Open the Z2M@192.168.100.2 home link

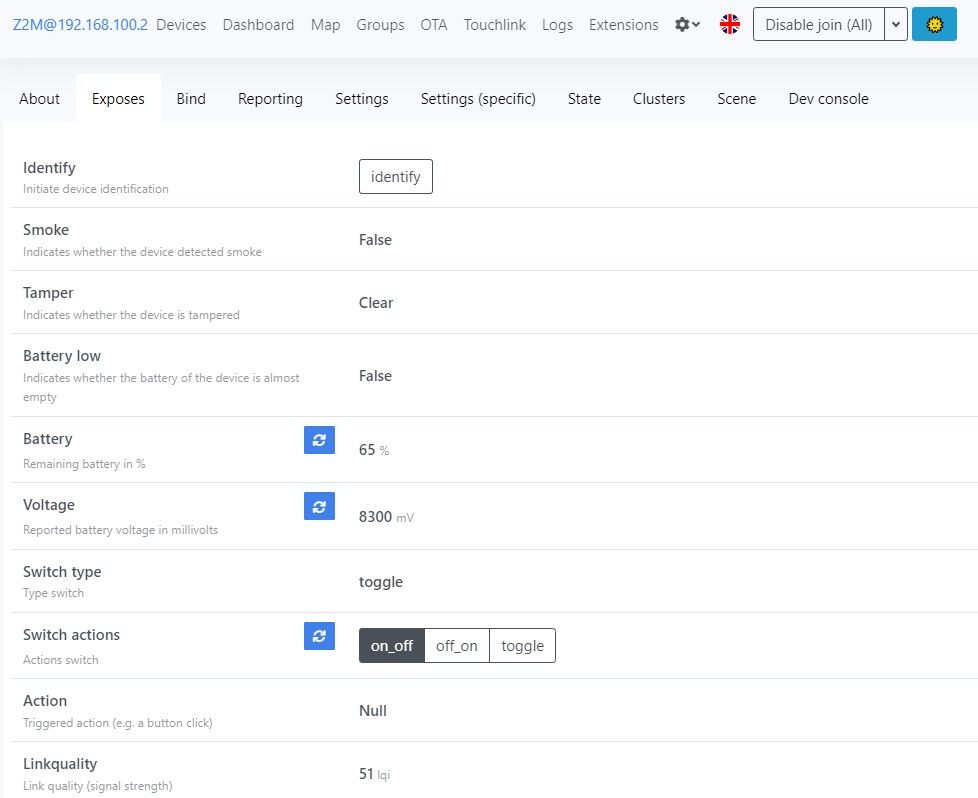point(80,25)
